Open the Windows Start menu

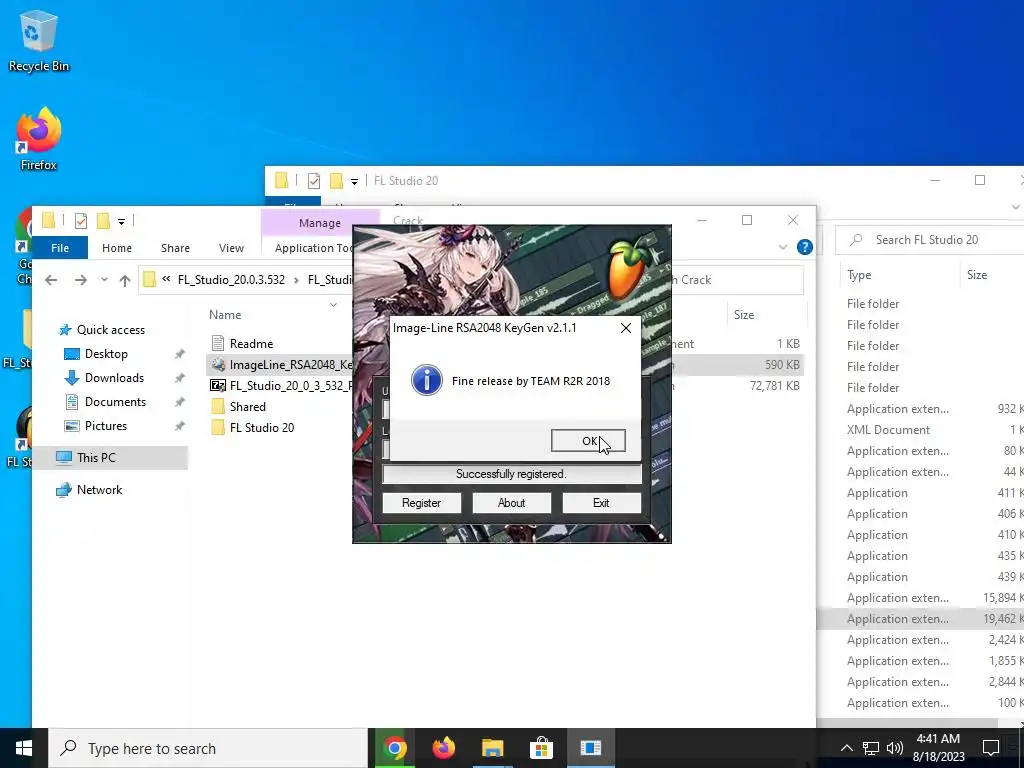click(x=24, y=748)
